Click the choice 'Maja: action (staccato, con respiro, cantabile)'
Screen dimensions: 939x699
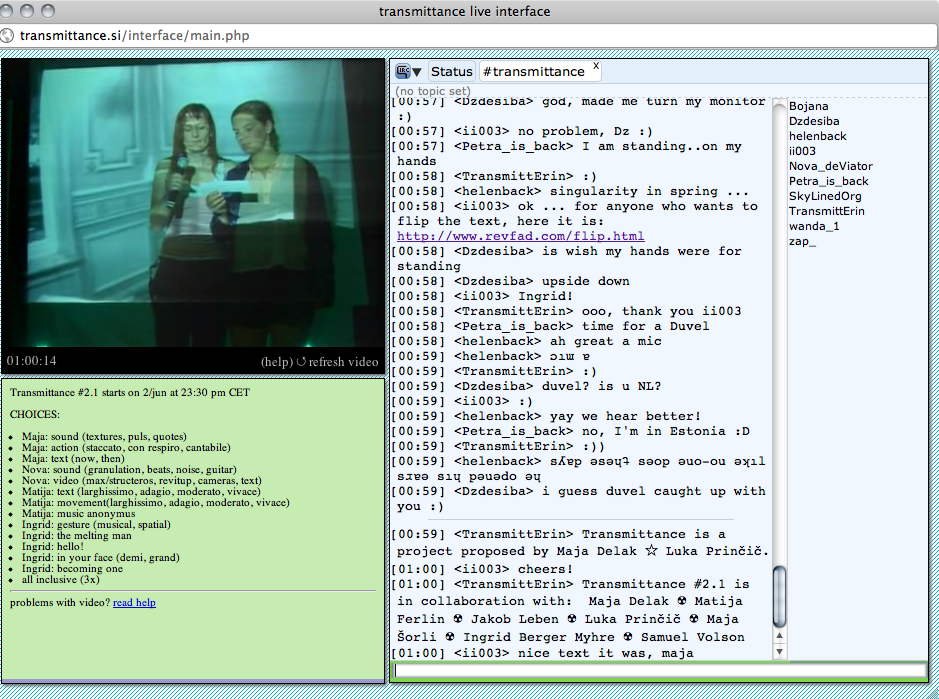pos(126,447)
